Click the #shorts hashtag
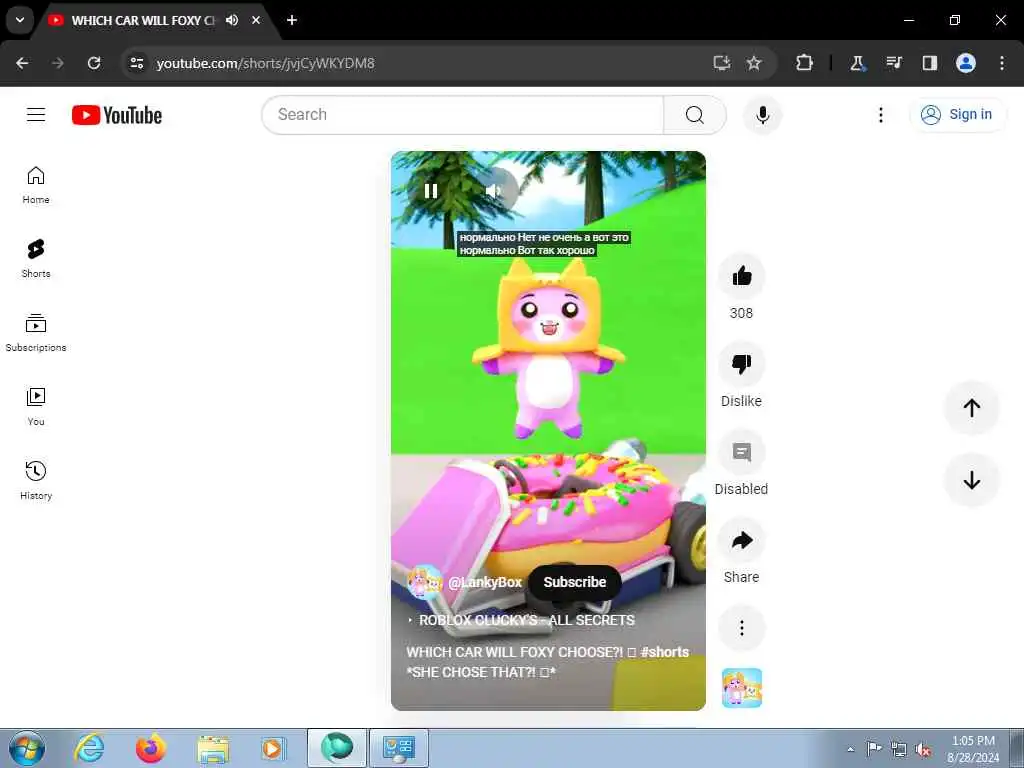1024x768 pixels. click(x=664, y=652)
